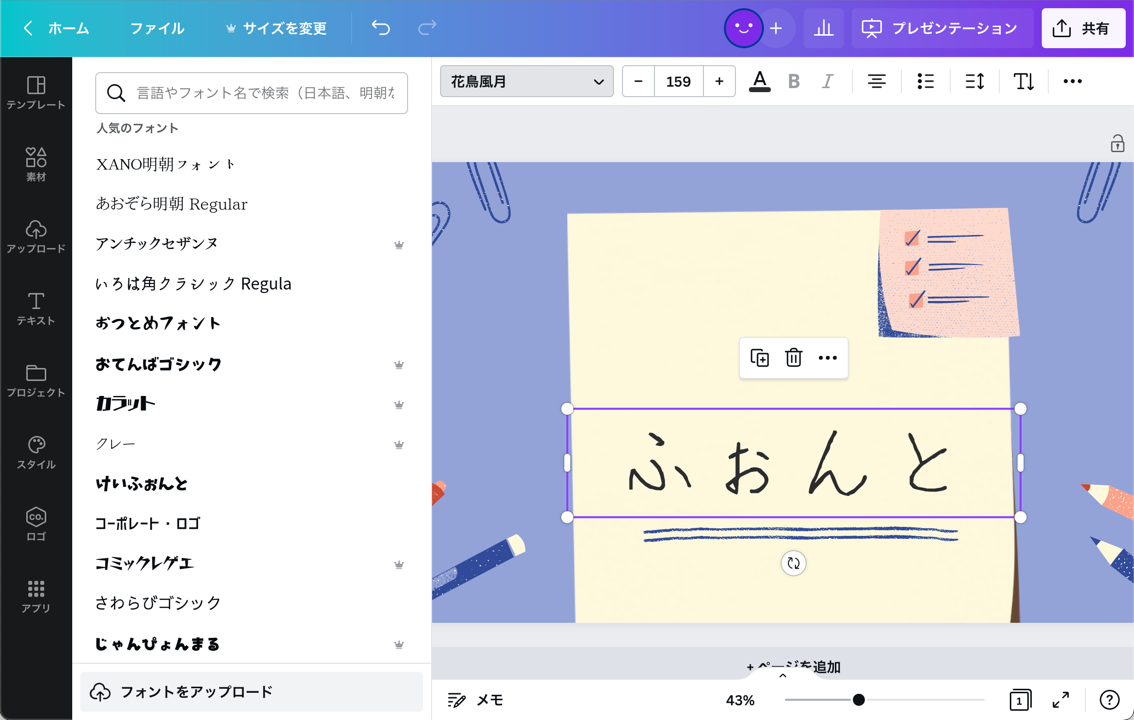
Task: Open the メモ notes panel
Action: tap(475, 700)
